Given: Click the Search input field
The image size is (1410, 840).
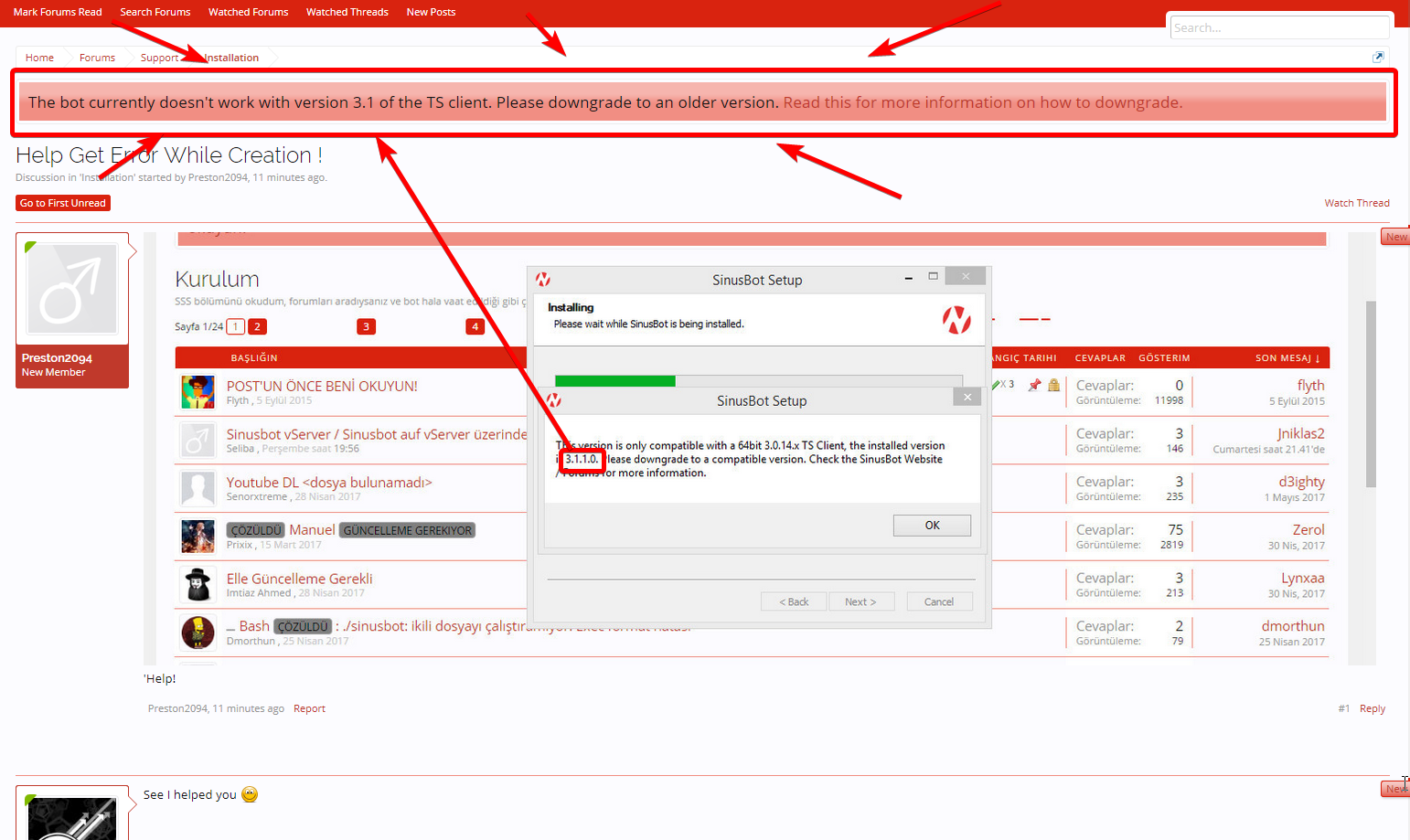Looking at the screenshot, I should pos(1279,27).
